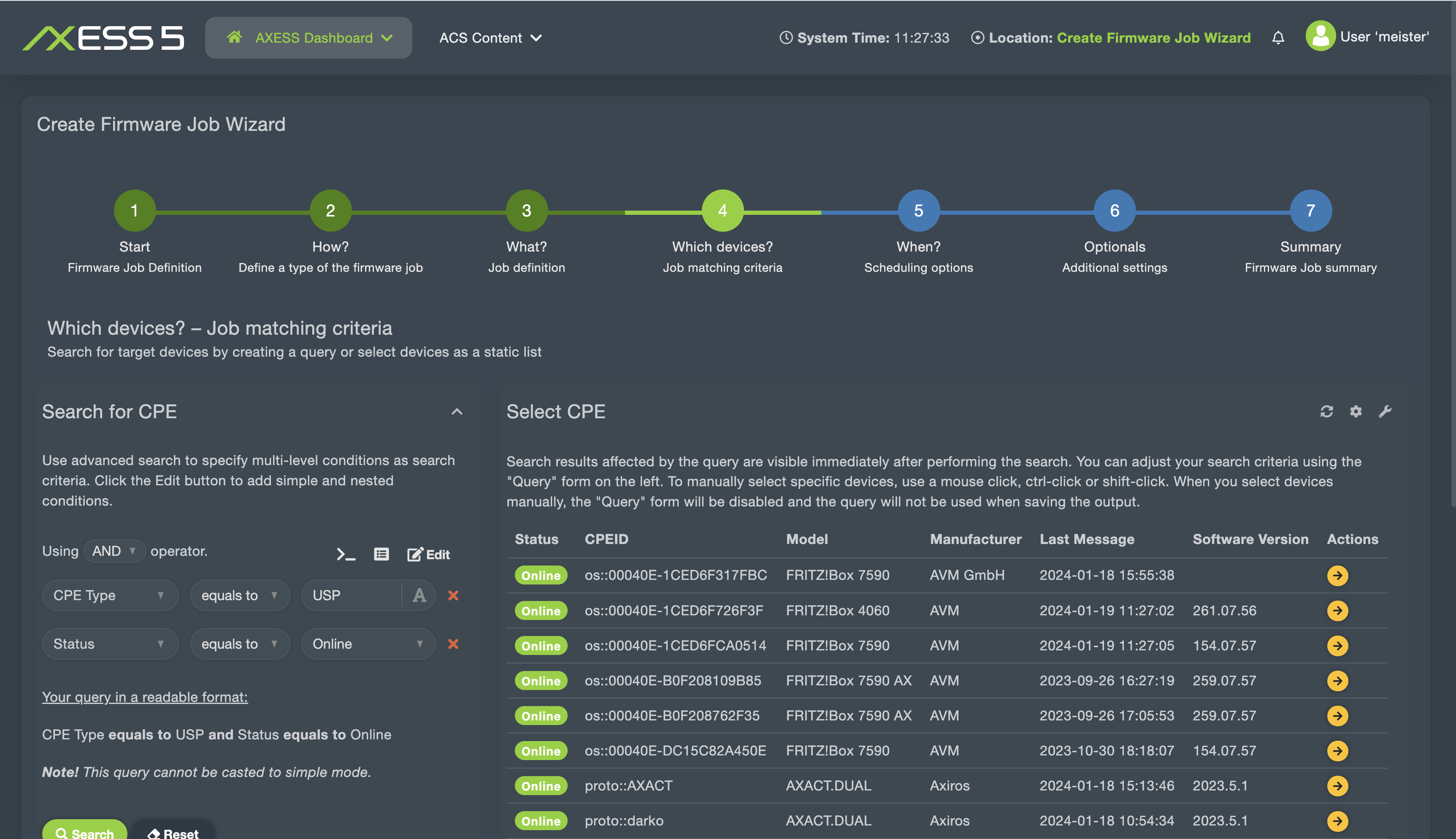
Task: Refresh the Select CPE list
Action: click(x=1326, y=411)
